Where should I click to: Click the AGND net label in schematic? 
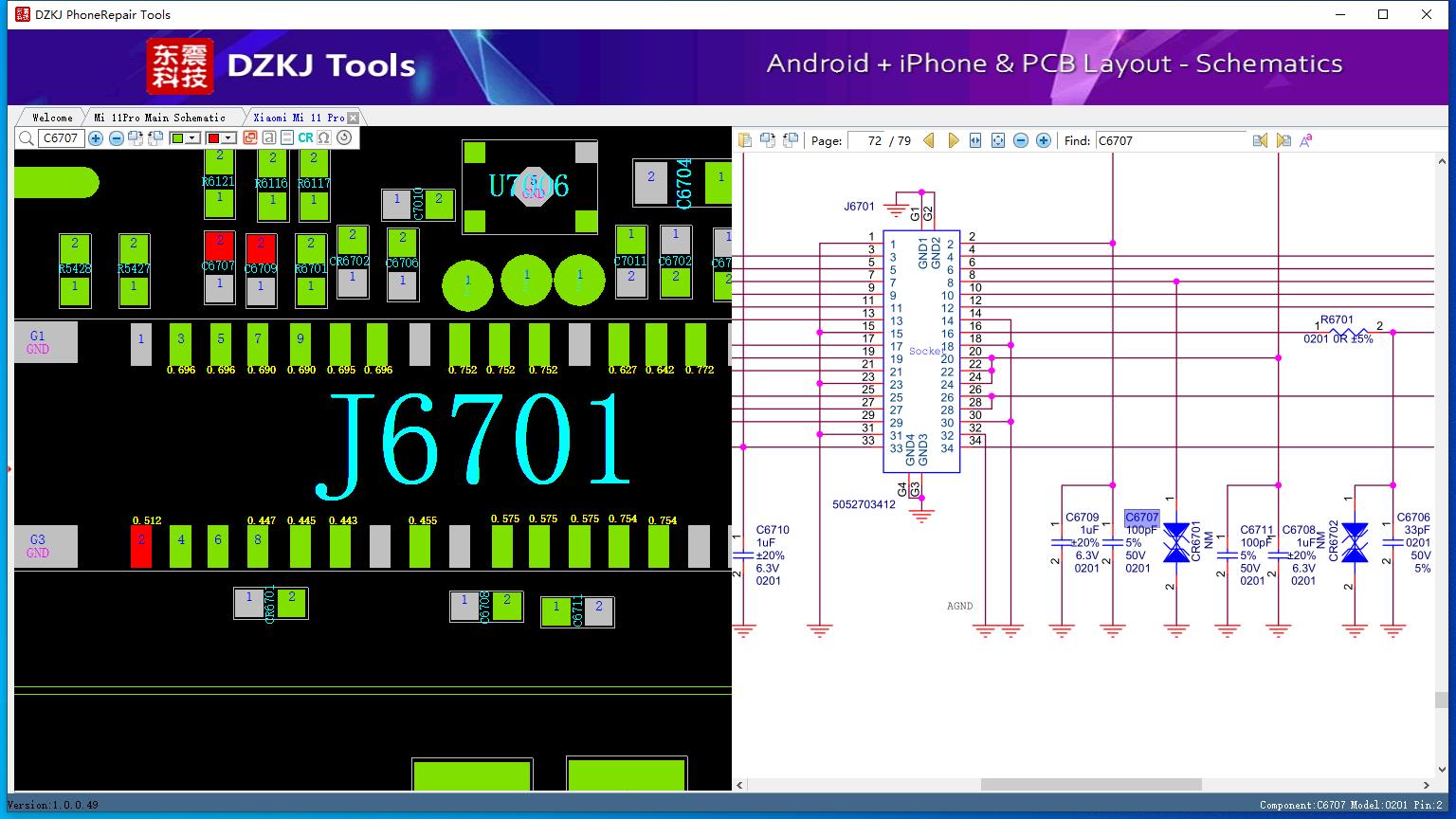(x=960, y=606)
